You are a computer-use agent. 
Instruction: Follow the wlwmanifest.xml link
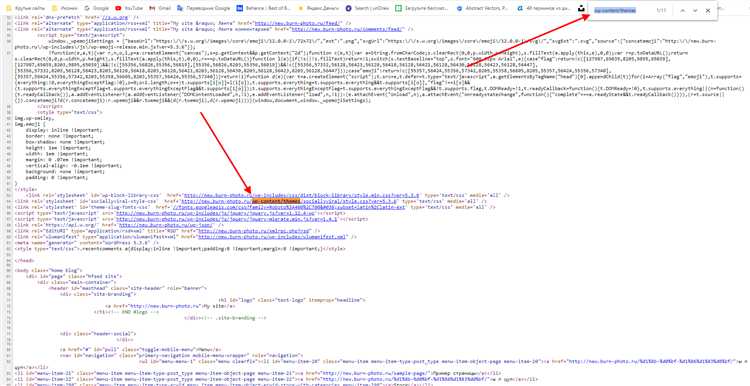272,236
